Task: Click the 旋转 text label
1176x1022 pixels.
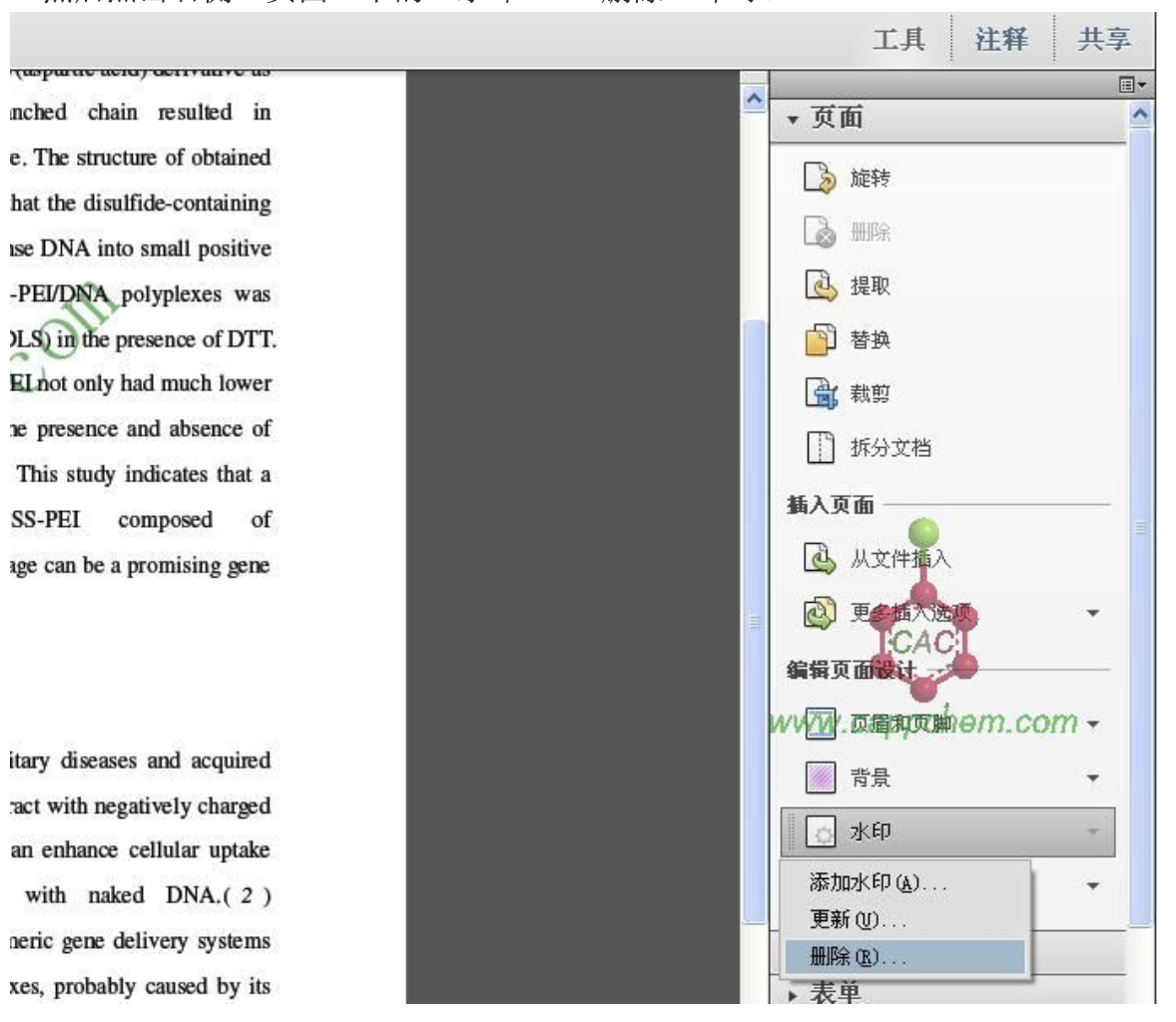Action: pyautogui.click(x=870, y=179)
